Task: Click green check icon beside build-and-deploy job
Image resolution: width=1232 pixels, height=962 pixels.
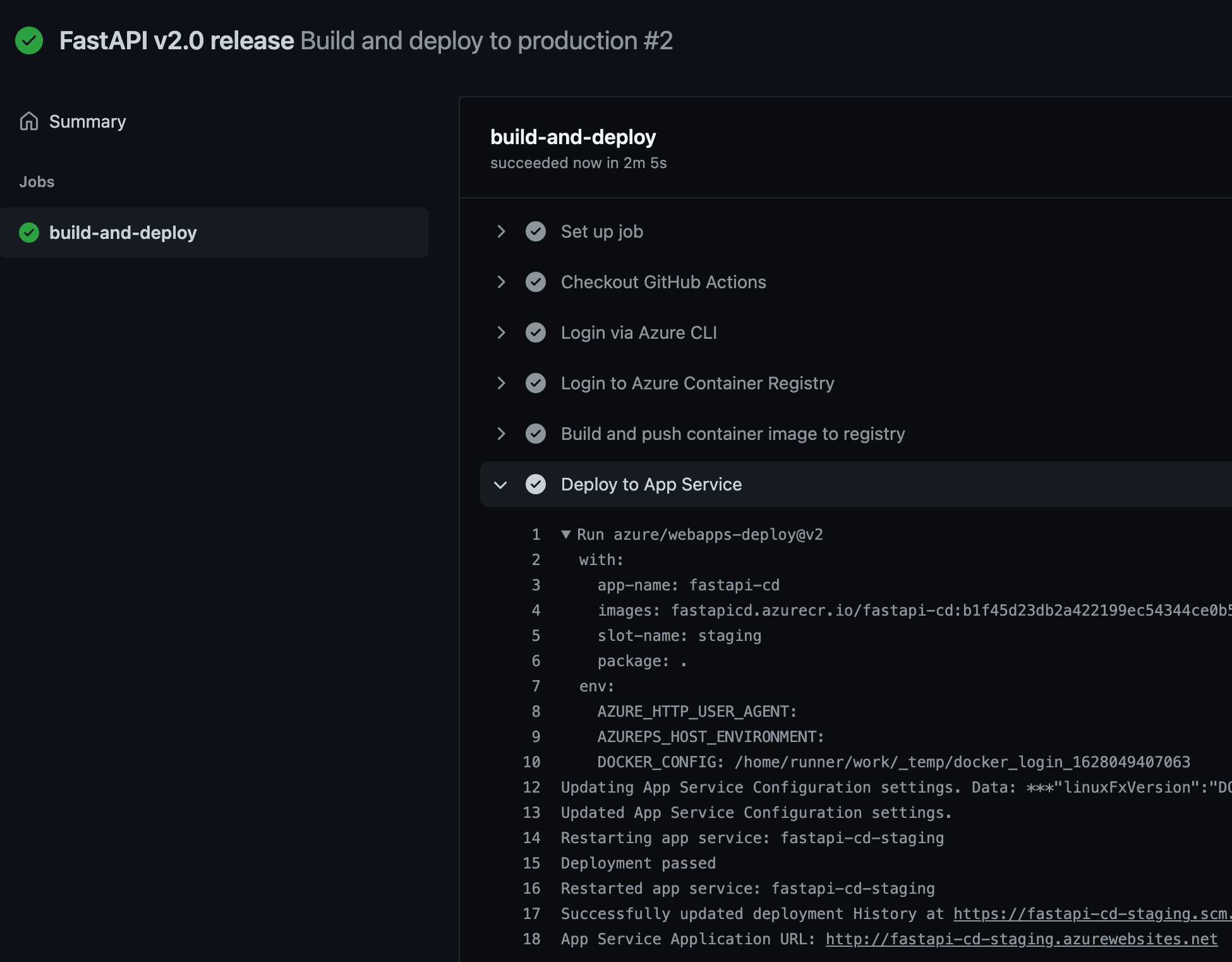Action: (29, 233)
